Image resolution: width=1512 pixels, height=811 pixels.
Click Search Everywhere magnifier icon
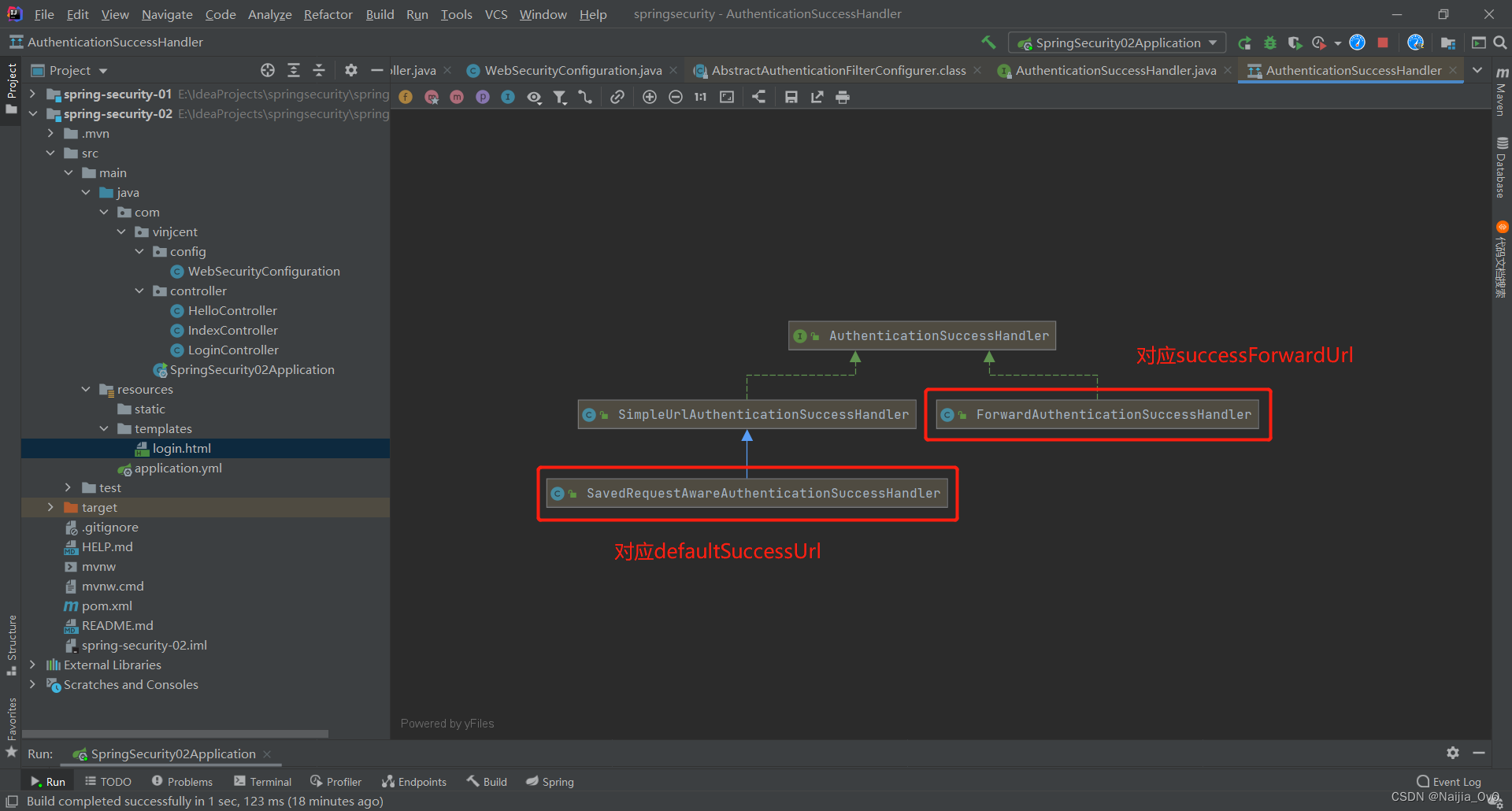1500,43
